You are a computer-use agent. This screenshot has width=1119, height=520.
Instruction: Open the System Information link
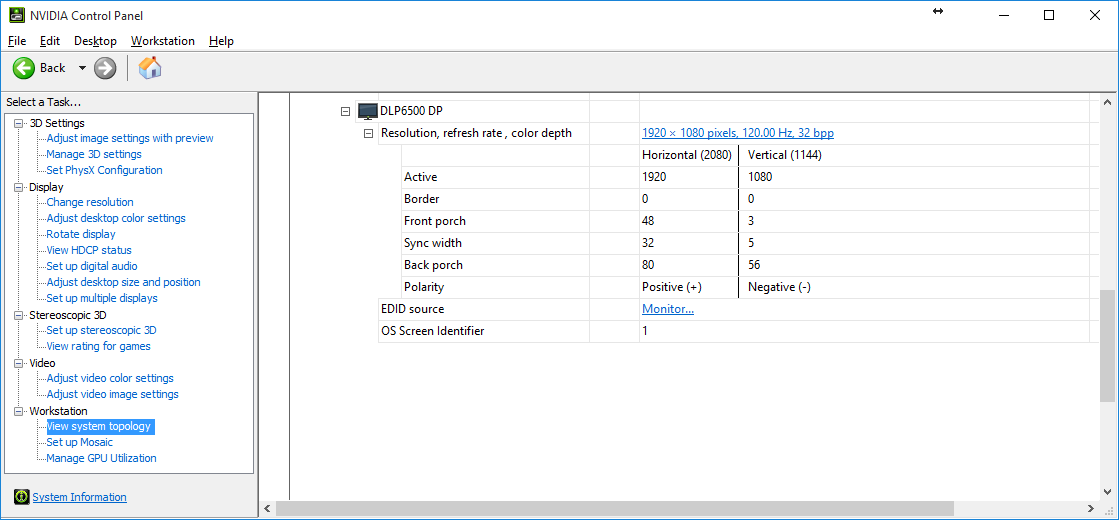79,497
